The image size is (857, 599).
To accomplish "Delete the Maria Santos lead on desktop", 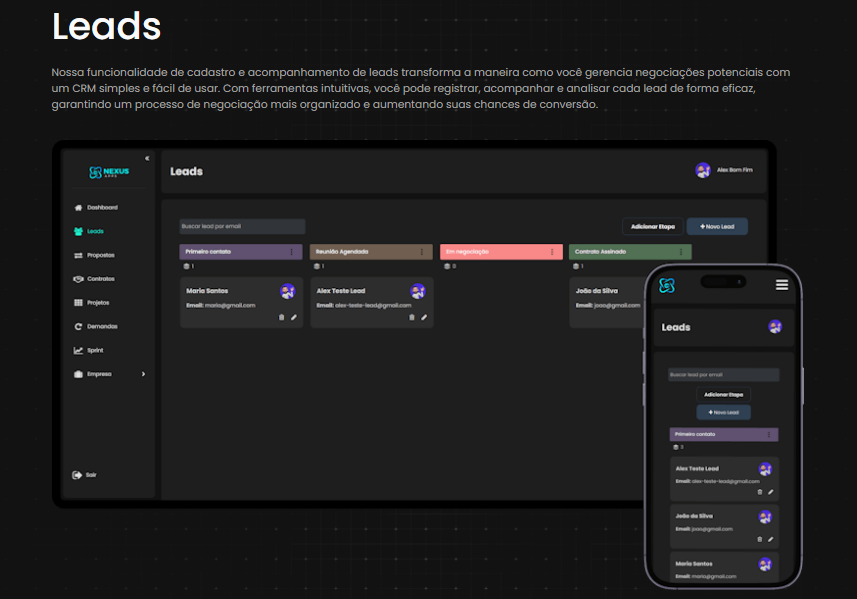I will 281,318.
